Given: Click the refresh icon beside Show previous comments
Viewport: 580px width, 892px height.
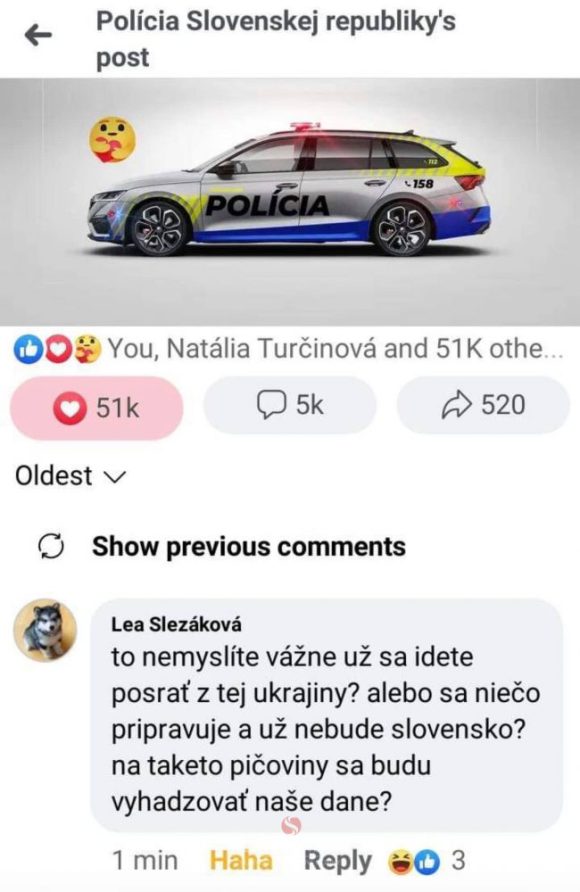Looking at the screenshot, I should click(51, 547).
